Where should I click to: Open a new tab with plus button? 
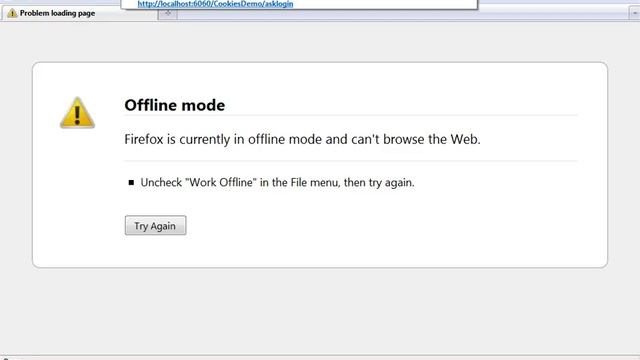168,13
